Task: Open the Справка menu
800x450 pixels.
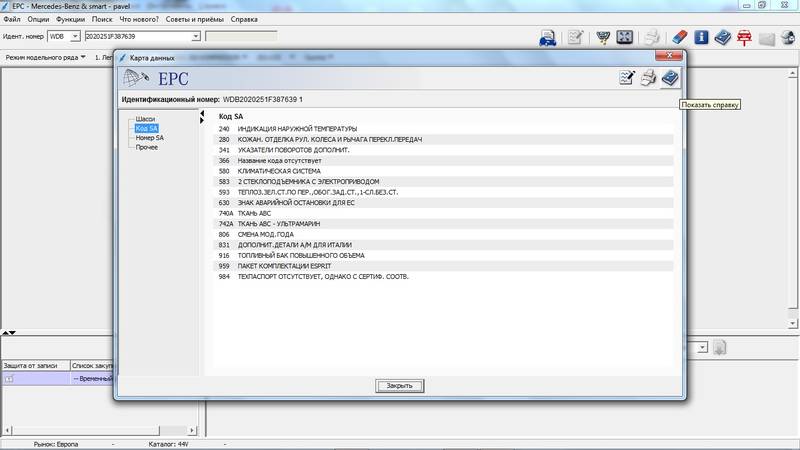Action: [x=244, y=19]
